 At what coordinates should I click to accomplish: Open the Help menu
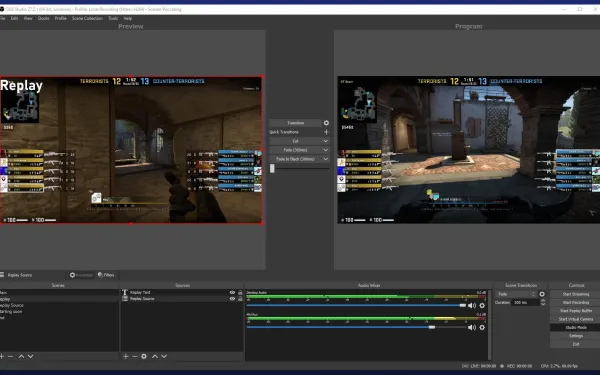pos(128,18)
